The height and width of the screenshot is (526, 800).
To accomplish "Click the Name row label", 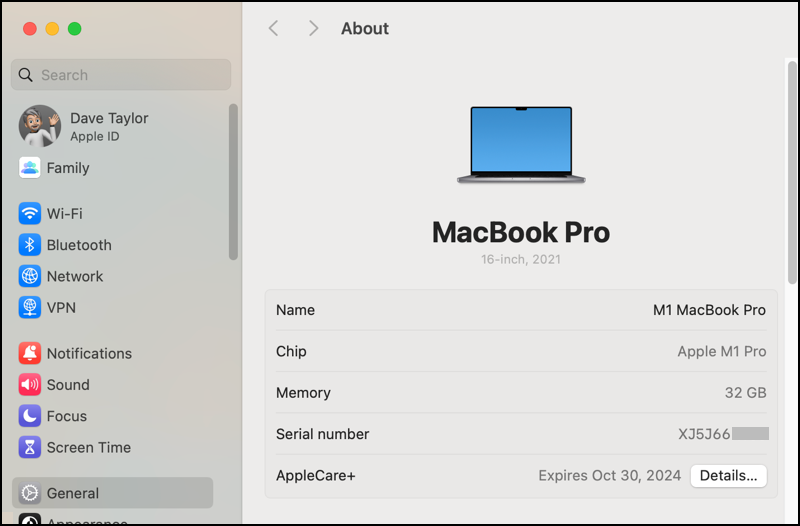I will (295, 310).
